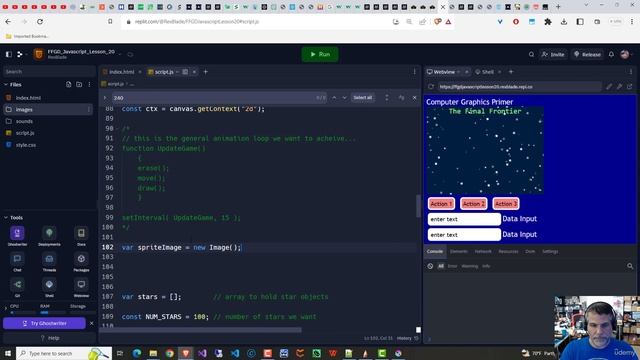Switch to the index.html editor tab
640x360 pixels.
tap(122, 72)
